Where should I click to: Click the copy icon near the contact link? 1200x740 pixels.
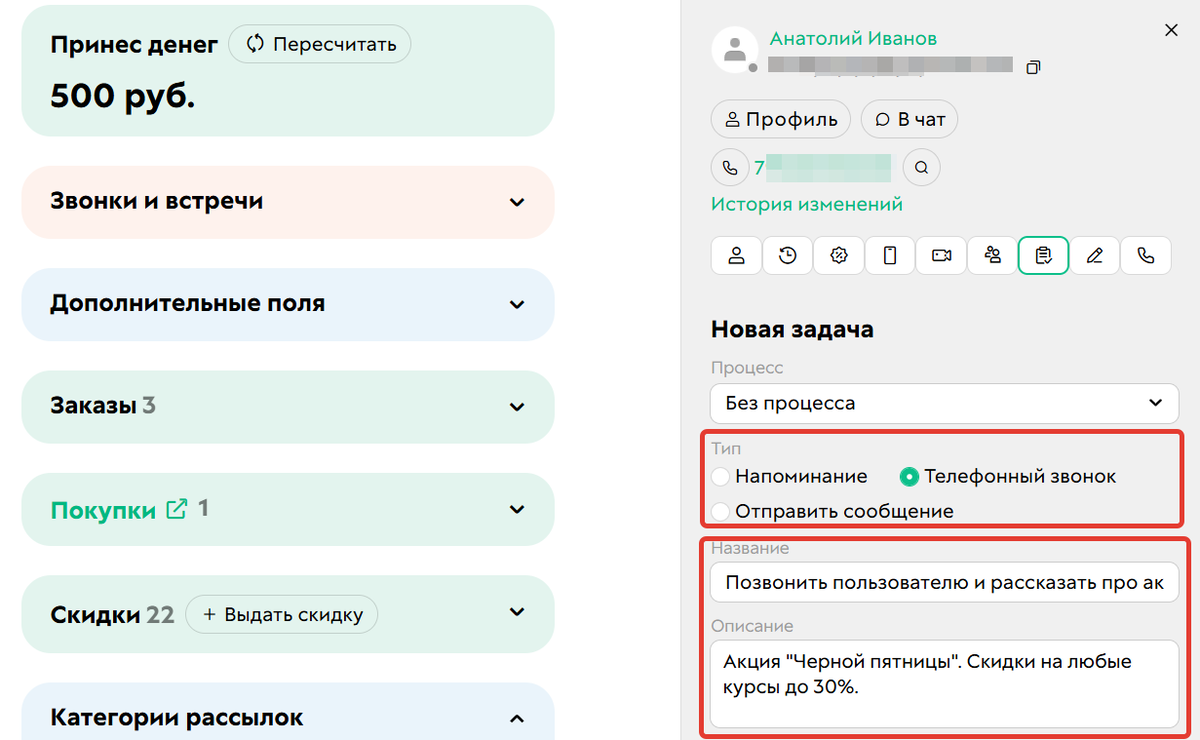[x=1033, y=66]
